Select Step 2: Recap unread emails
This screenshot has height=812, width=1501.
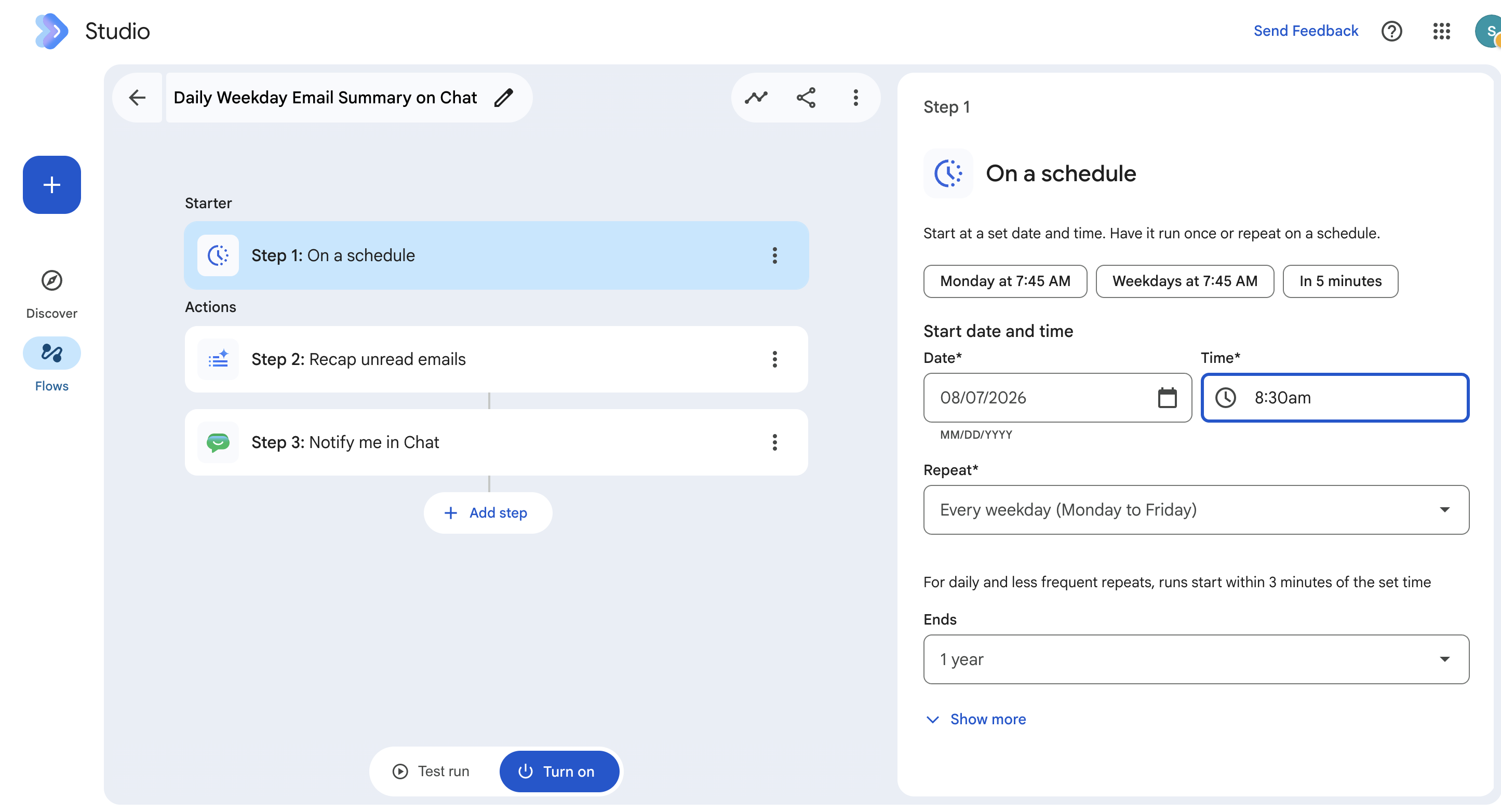497,359
